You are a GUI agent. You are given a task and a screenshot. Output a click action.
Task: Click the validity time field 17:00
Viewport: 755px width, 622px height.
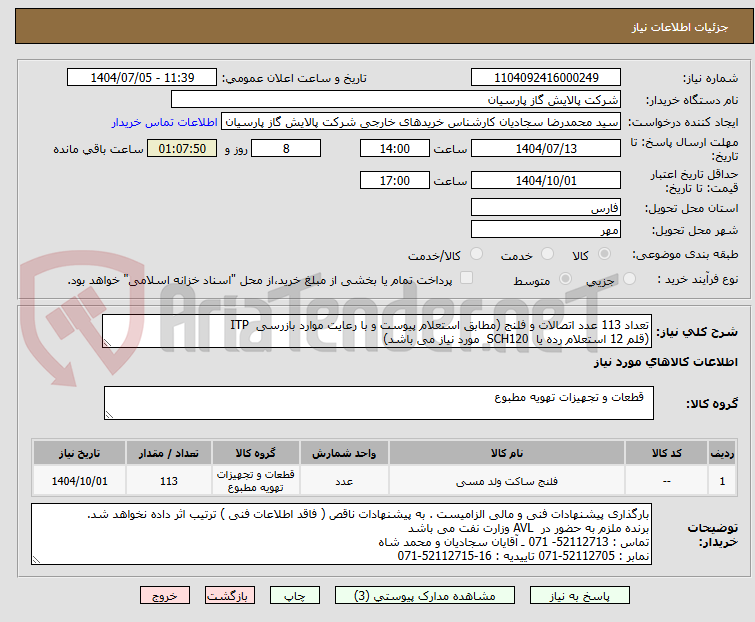394,181
